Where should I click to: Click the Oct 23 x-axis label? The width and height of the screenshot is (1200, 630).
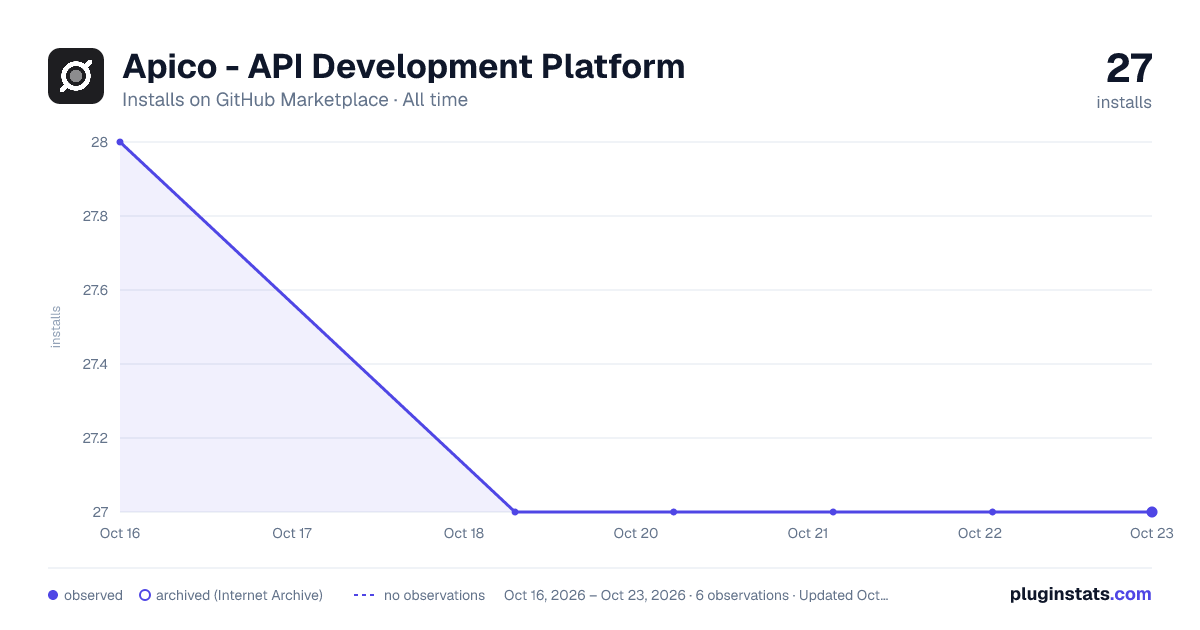tap(1151, 533)
